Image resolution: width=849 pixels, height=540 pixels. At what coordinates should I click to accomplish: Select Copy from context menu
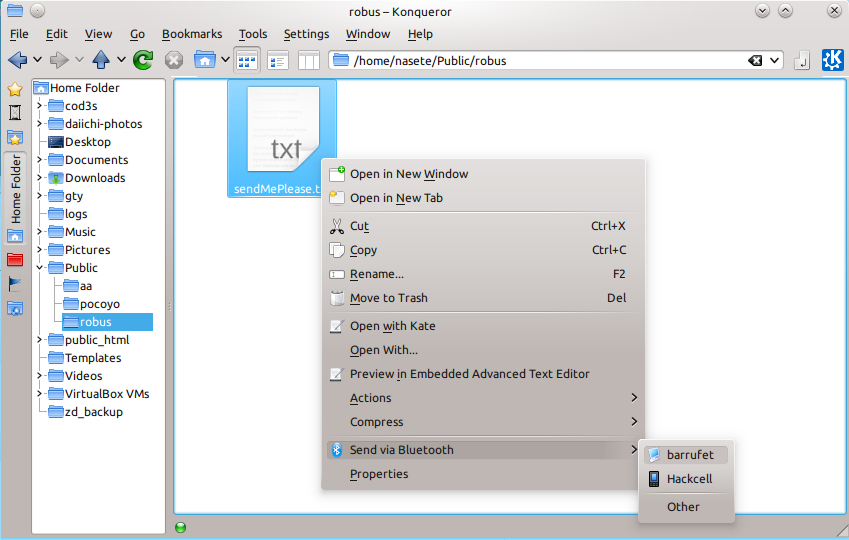click(x=482, y=250)
